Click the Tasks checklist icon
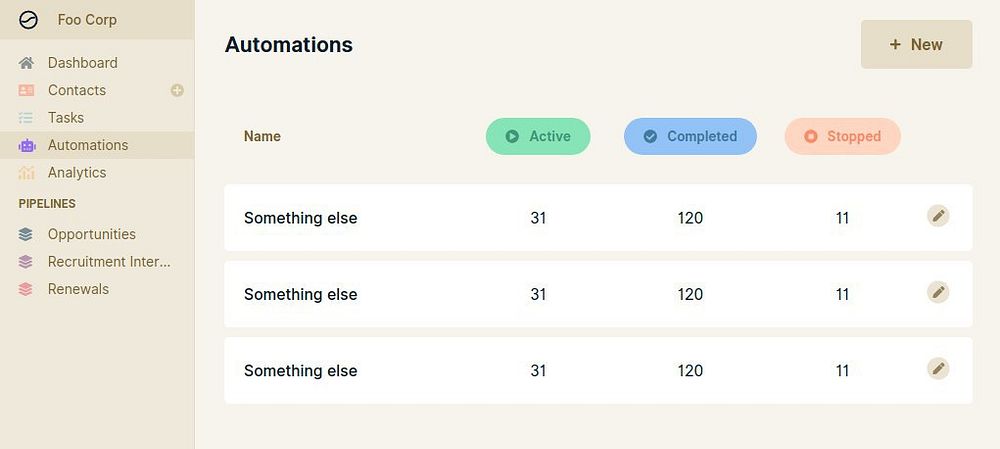This screenshot has height=449, width=1000. pyautogui.click(x=27, y=118)
